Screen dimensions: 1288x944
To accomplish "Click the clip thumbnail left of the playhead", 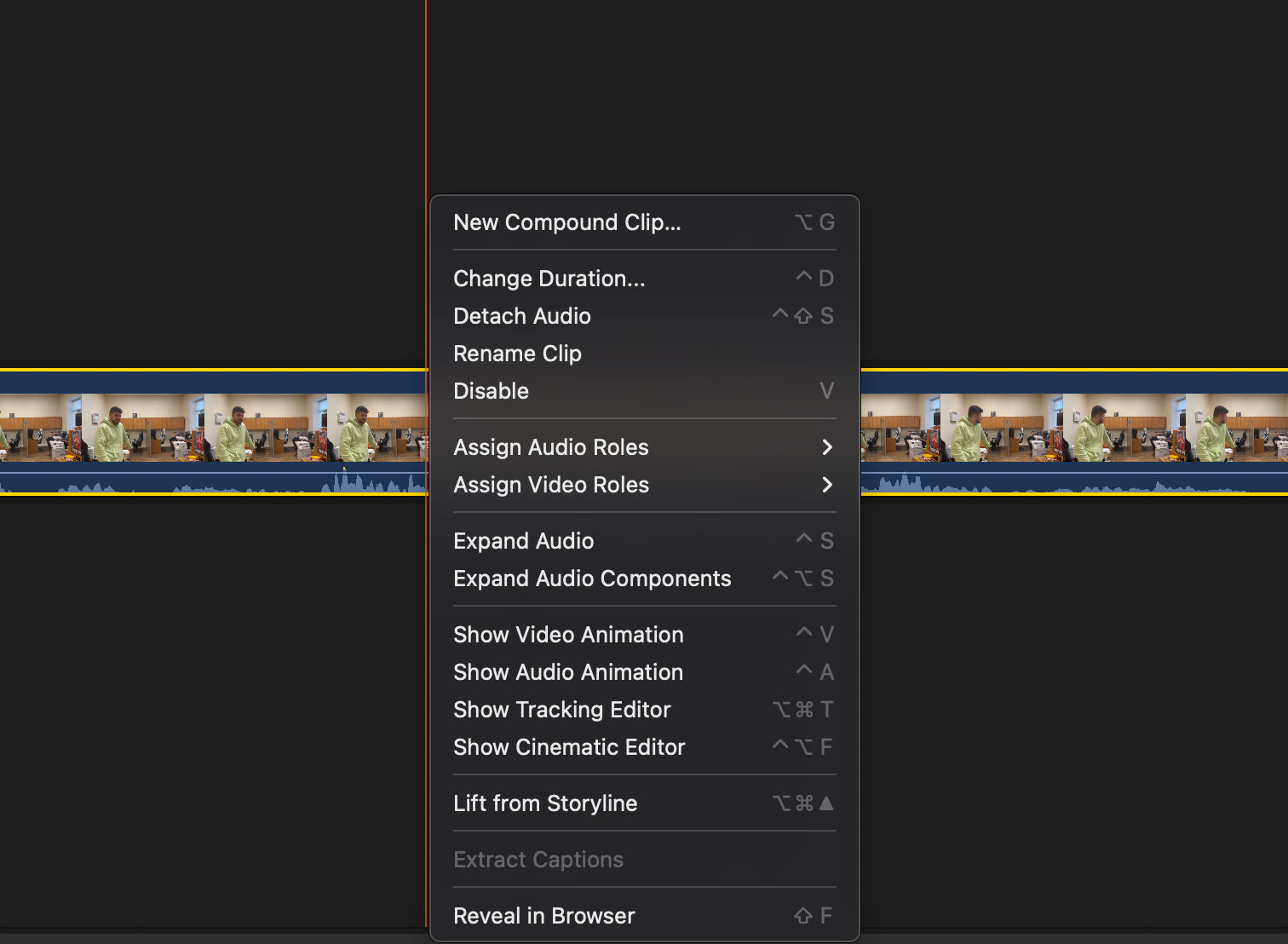I will click(x=213, y=428).
